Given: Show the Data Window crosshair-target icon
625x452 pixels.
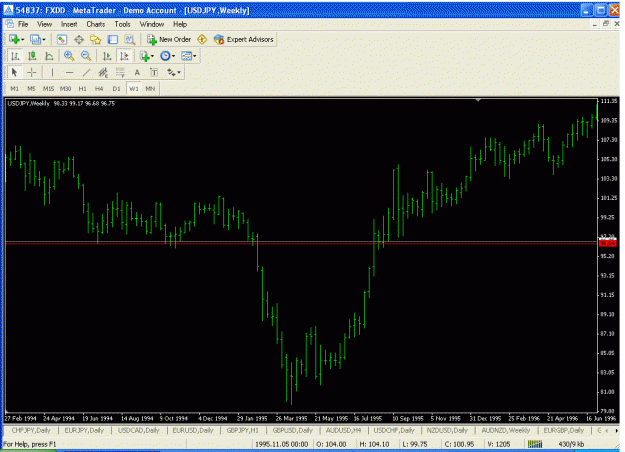Looking at the screenshot, I should 79,39.
